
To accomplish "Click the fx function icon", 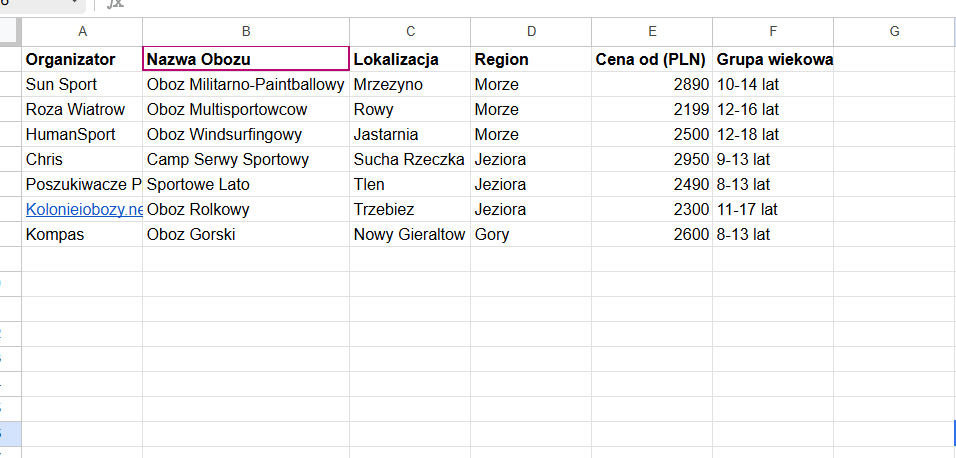I will [116, 4].
